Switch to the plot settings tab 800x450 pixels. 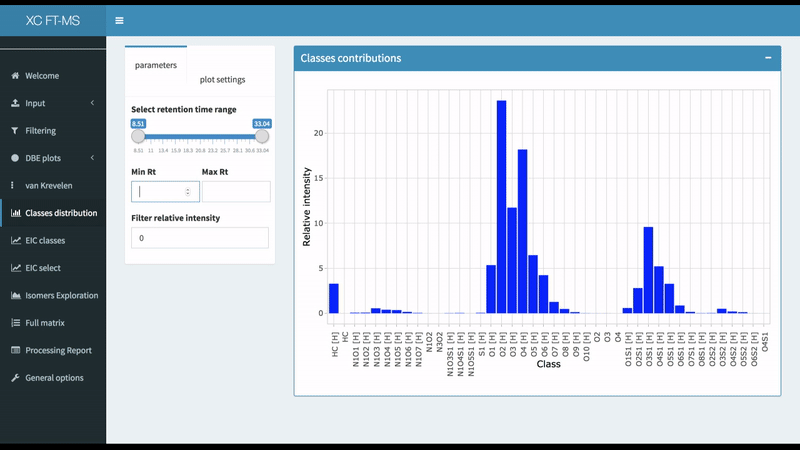[222, 79]
